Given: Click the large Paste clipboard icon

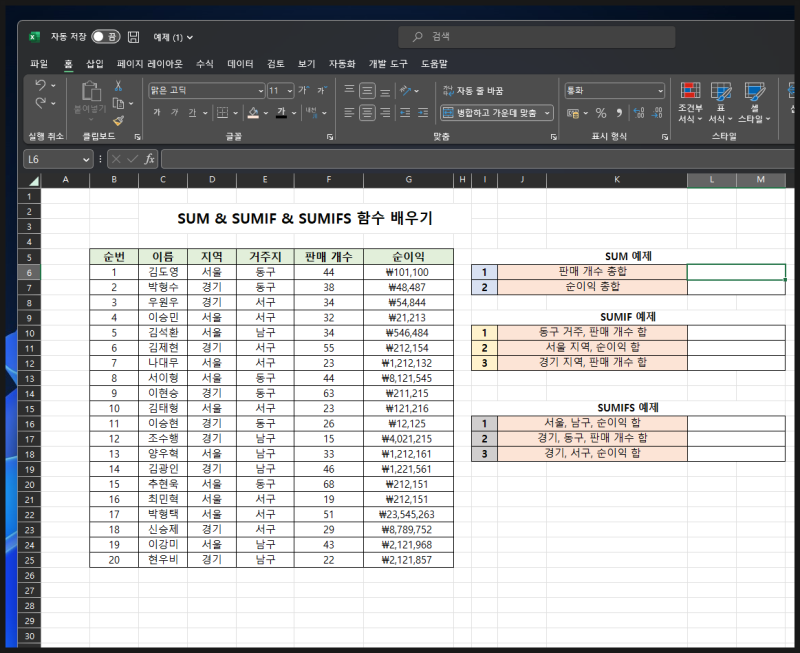Looking at the screenshot, I should 91,91.
